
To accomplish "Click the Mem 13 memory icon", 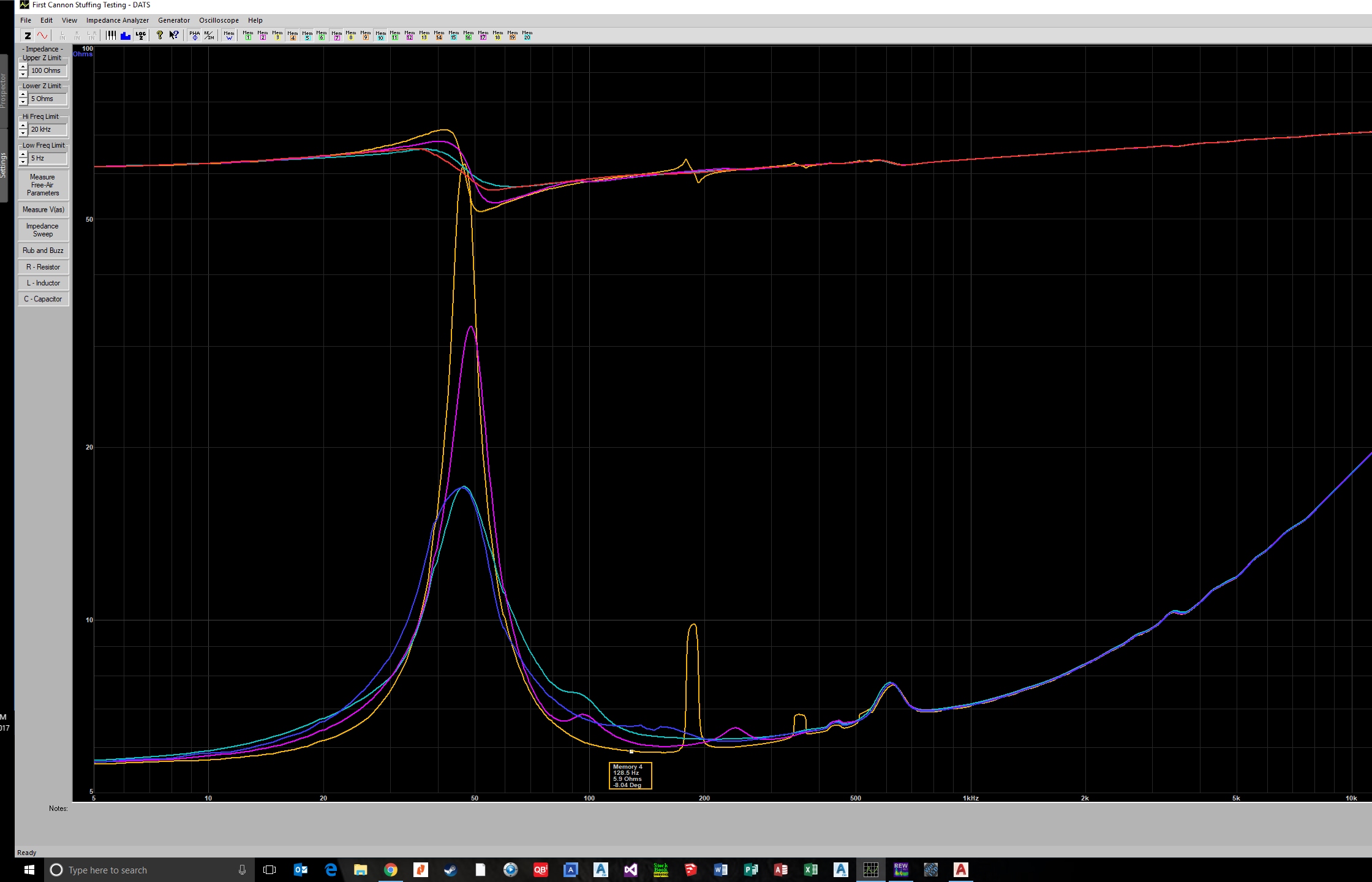I will [x=424, y=36].
